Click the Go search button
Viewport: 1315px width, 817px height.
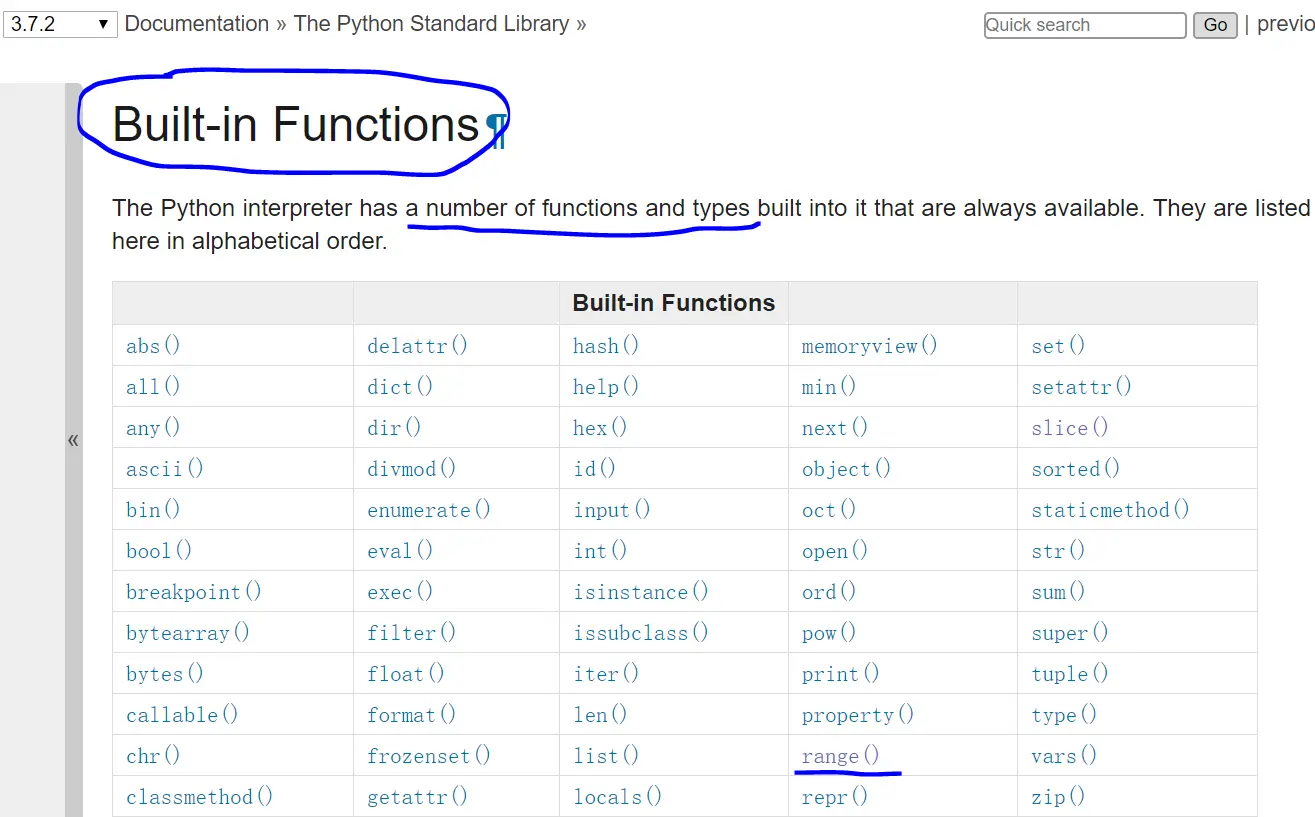(1215, 25)
